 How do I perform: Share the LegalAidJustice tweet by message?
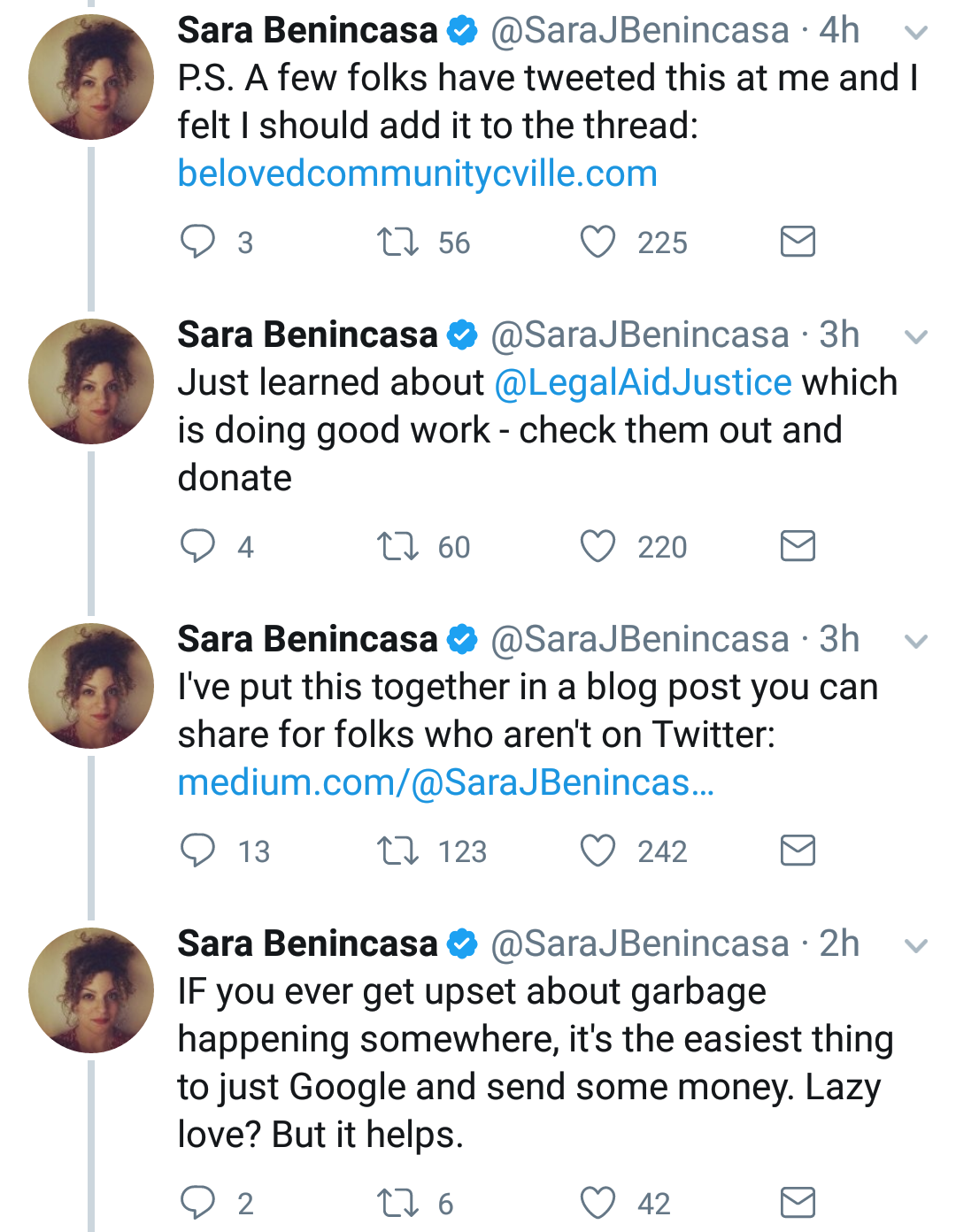(798, 546)
